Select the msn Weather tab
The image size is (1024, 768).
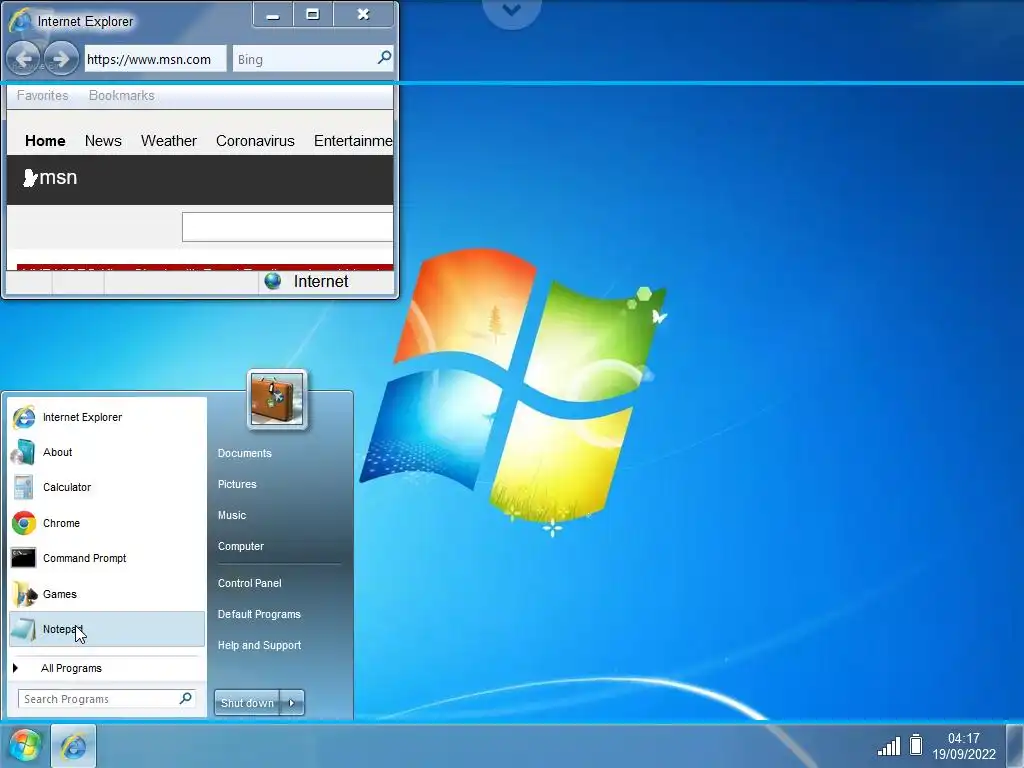[168, 140]
